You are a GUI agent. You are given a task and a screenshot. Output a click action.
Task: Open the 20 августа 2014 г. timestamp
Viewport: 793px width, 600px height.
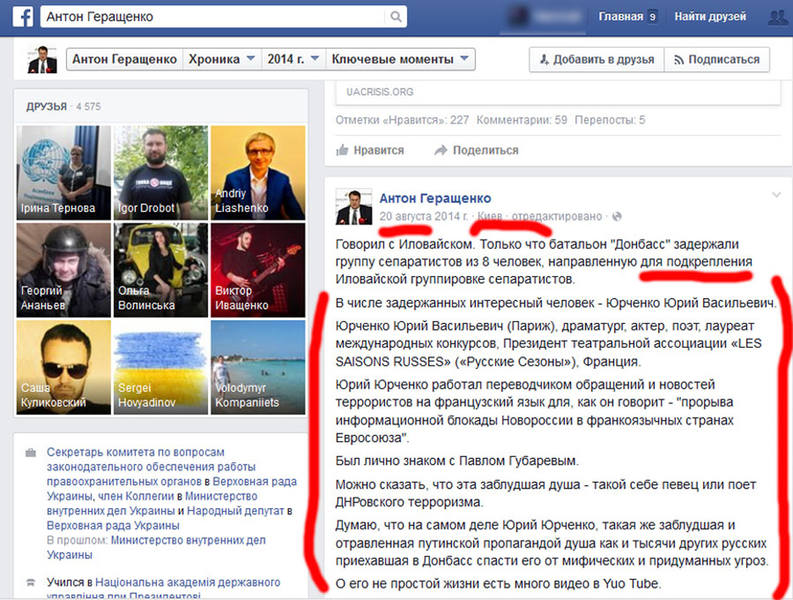pos(424,217)
